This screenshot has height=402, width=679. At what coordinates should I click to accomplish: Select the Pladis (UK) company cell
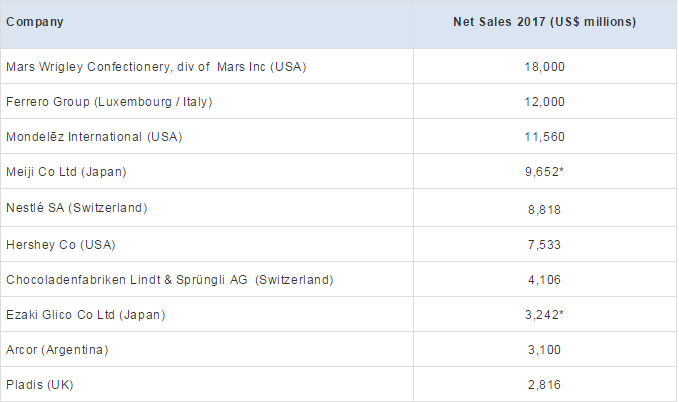pyautogui.click(x=40, y=384)
